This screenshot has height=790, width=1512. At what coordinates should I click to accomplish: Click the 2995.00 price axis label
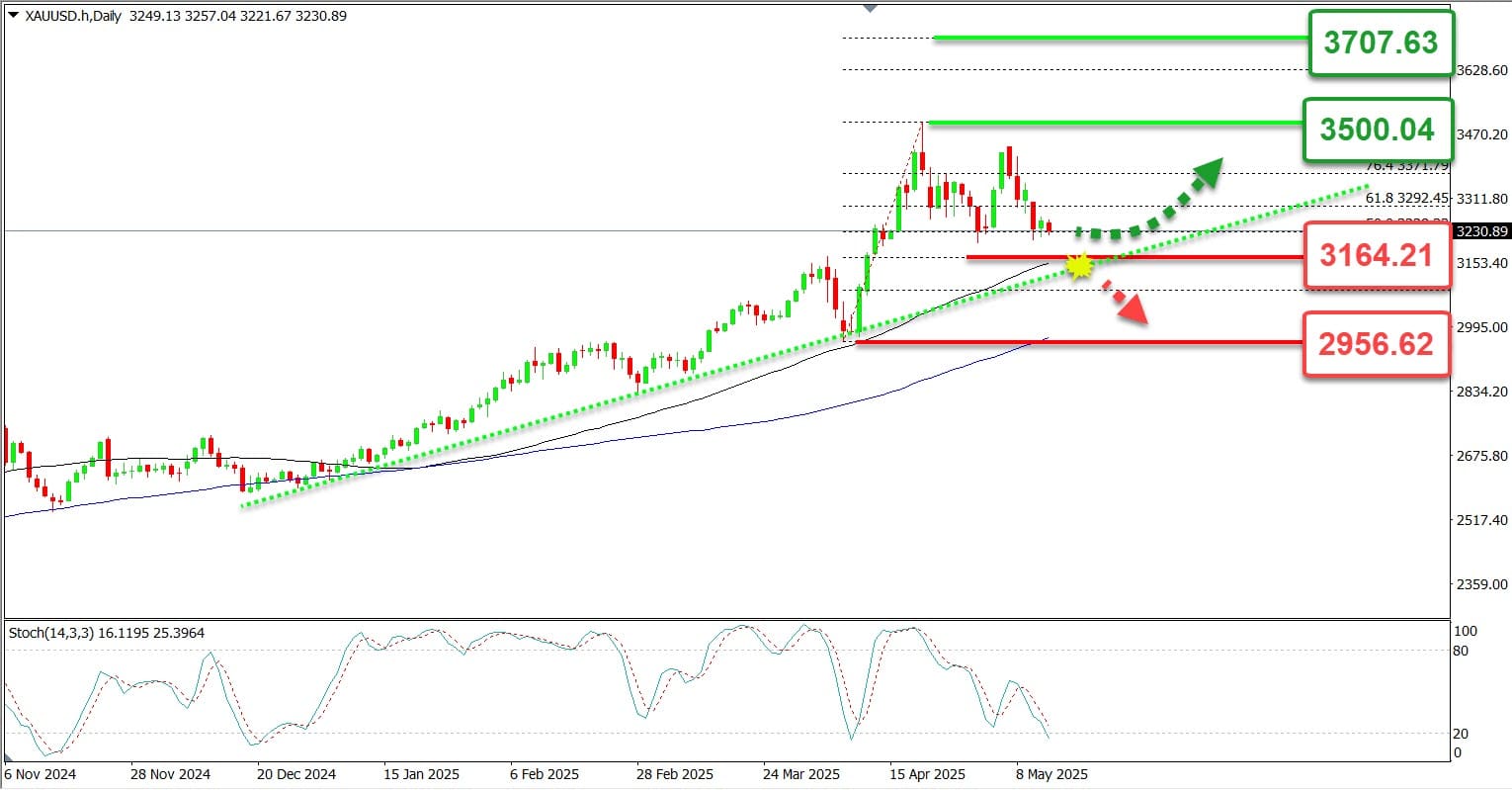(x=1482, y=327)
